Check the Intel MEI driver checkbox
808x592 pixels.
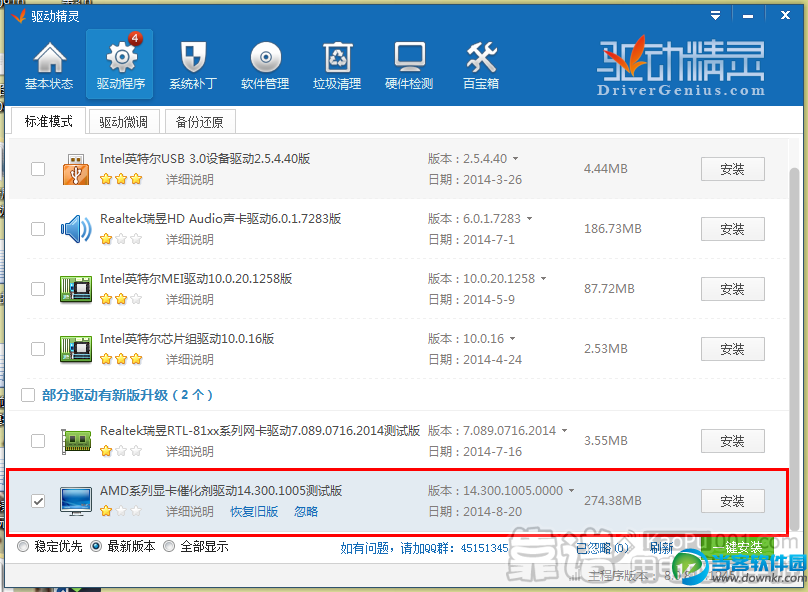click(x=38, y=289)
